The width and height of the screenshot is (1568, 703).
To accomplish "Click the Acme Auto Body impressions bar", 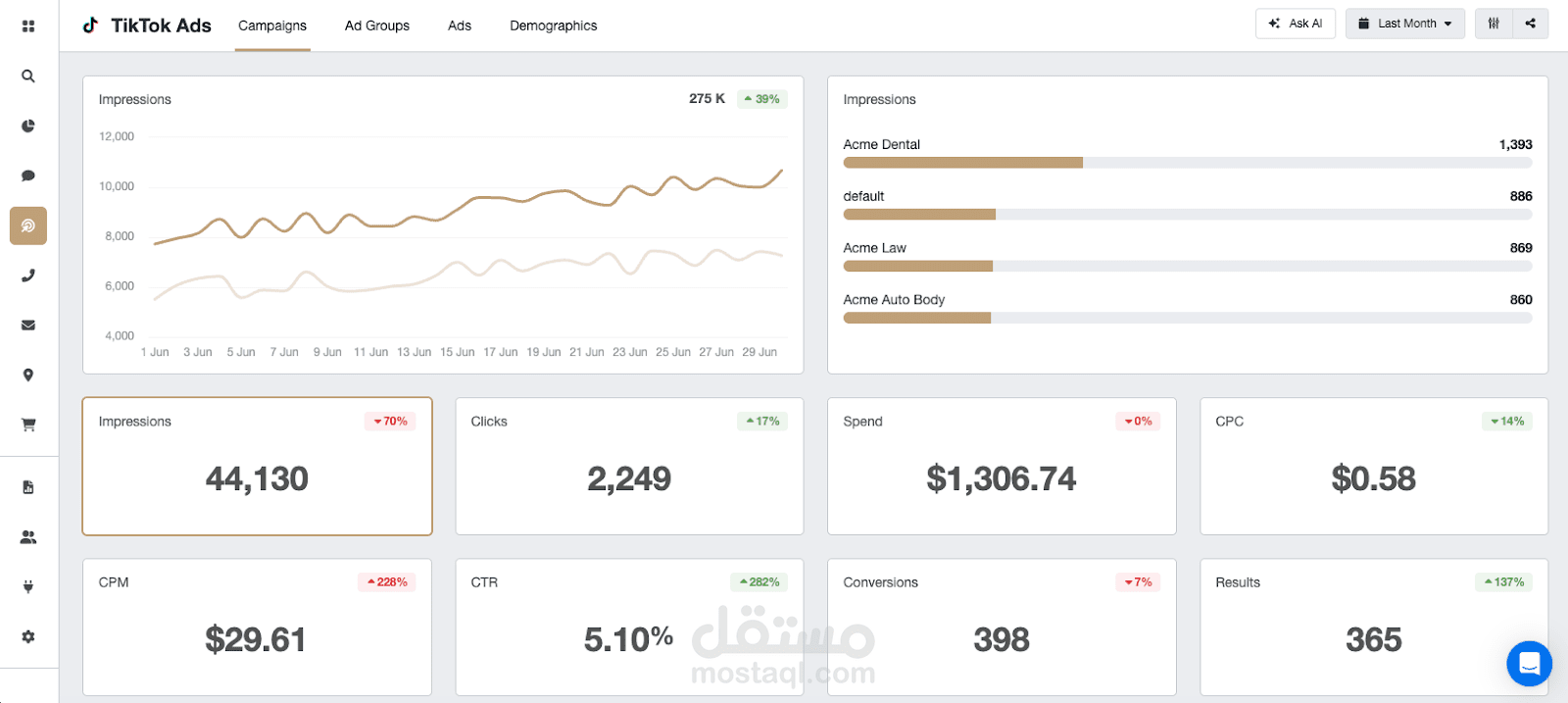I will pos(1188,318).
